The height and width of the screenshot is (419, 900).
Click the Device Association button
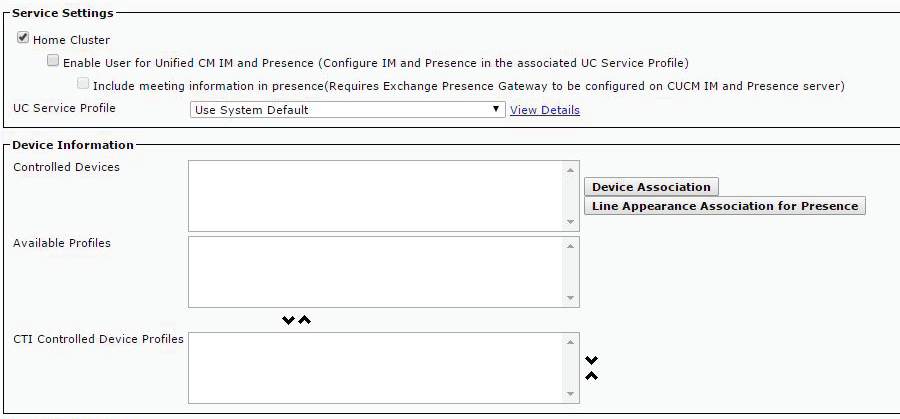(x=651, y=187)
